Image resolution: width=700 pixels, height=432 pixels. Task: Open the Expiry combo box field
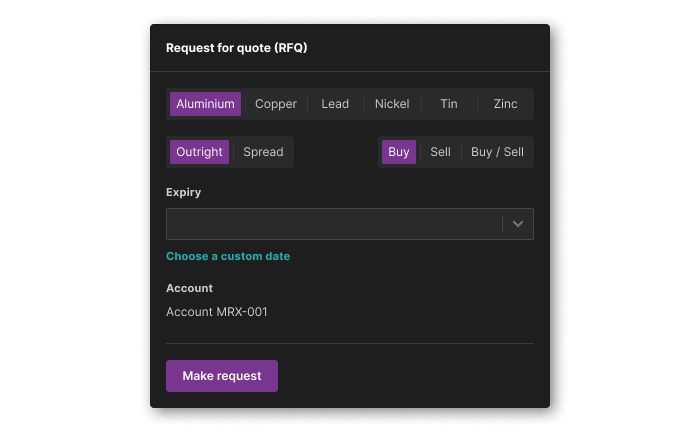pyautogui.click(x=334, y=224)
